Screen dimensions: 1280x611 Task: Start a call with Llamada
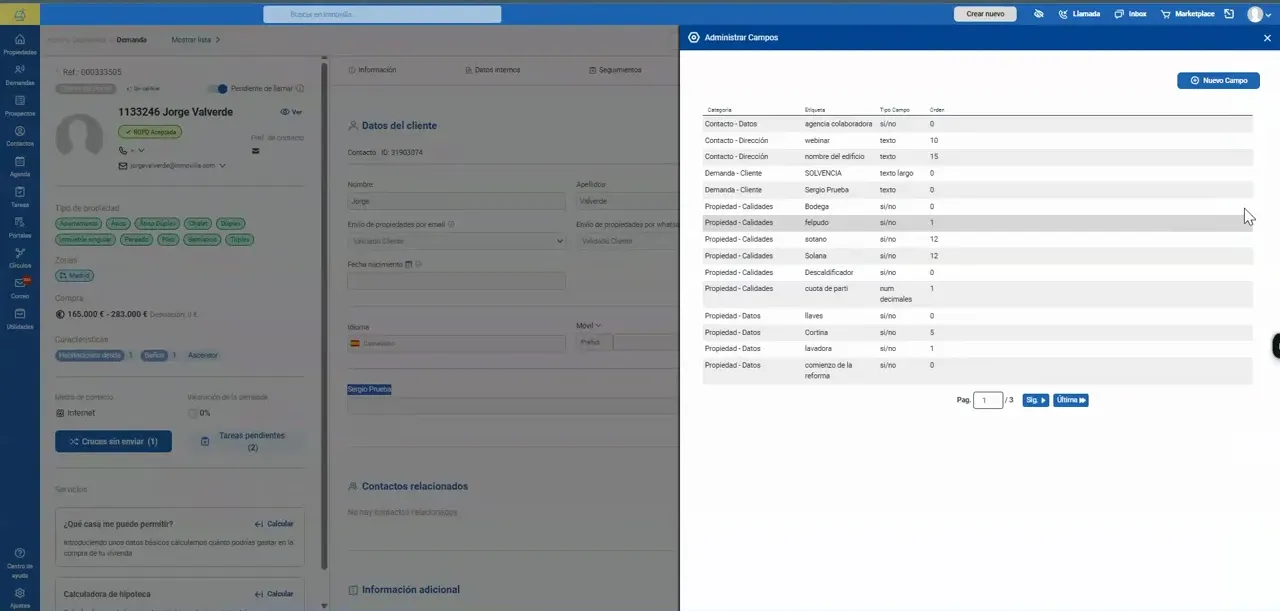pyautogui.click(x=1079, y=14)
